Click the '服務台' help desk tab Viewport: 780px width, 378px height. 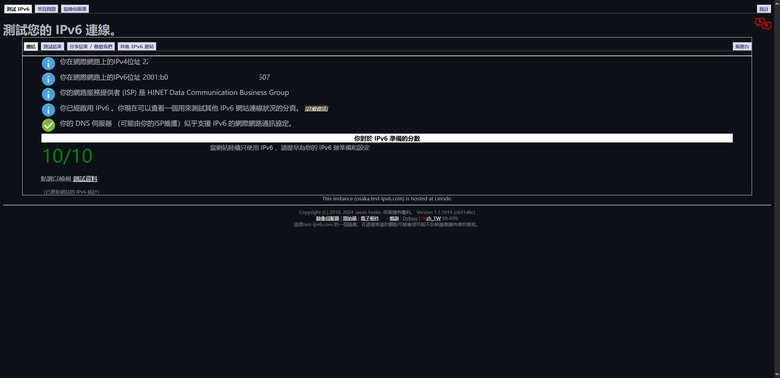pos(742,46)
